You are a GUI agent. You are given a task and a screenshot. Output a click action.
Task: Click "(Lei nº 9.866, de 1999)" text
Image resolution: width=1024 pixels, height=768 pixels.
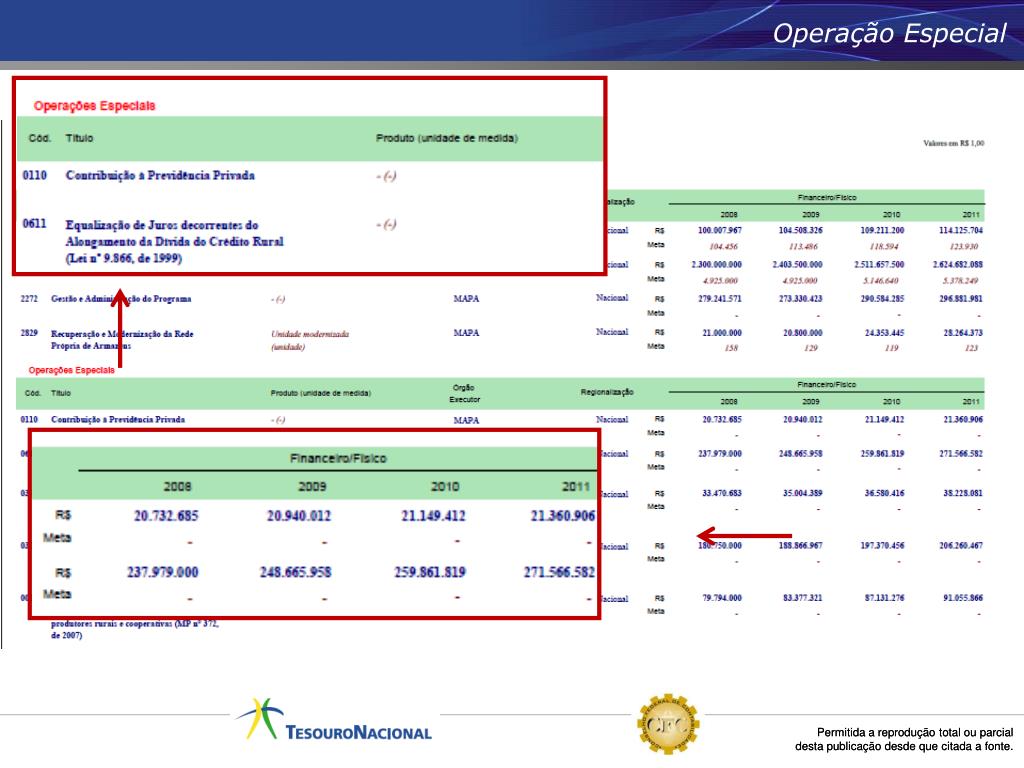(124, 258)
